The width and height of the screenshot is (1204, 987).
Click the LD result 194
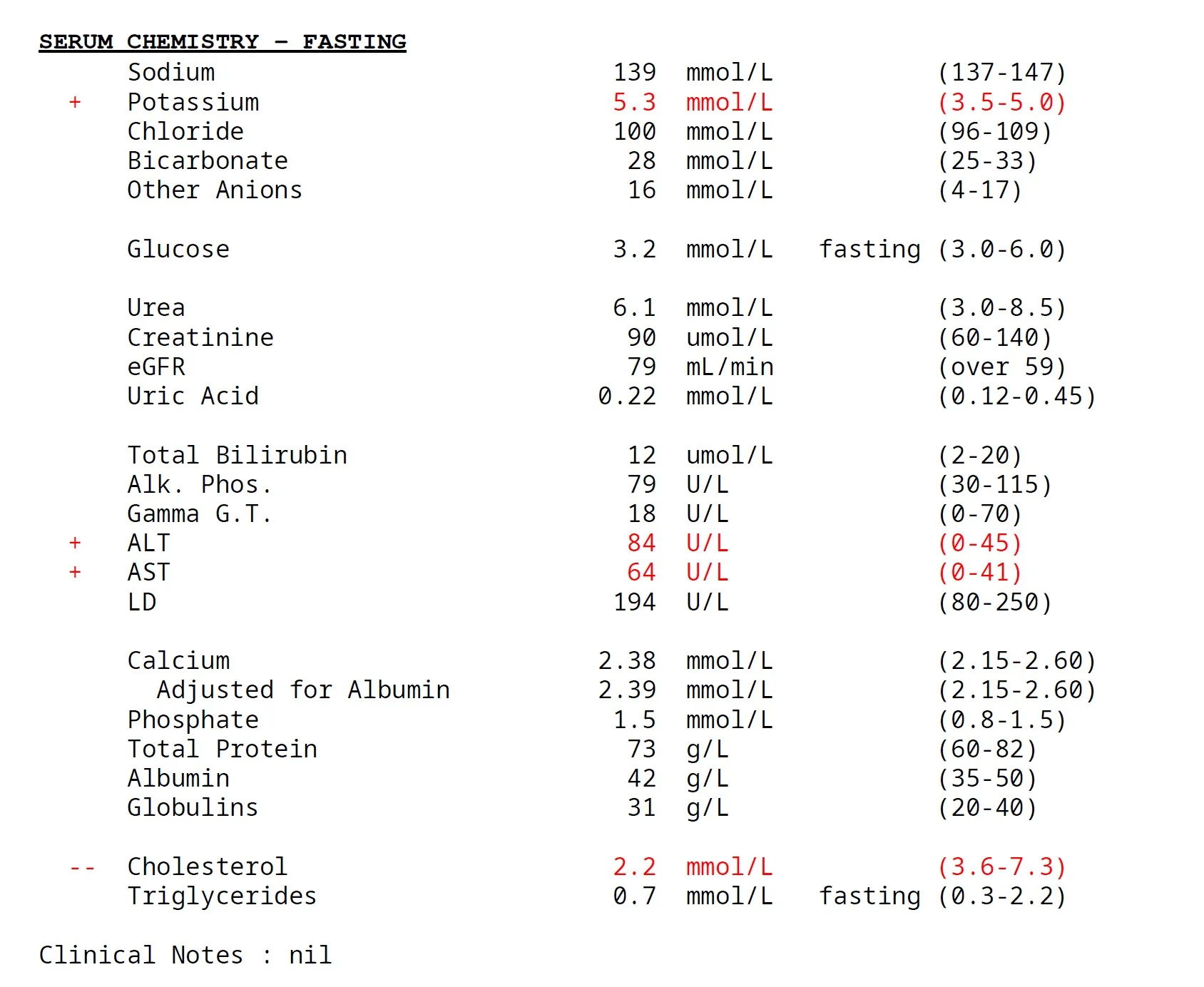(634, 603)
